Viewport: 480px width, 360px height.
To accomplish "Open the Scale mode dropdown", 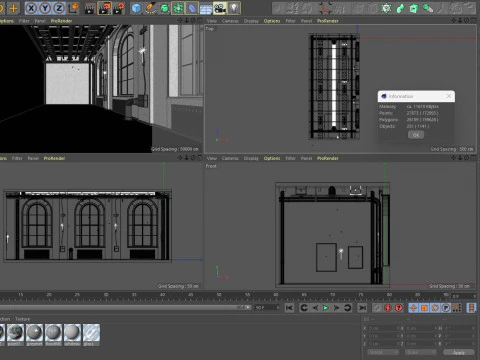I will [x=420, y=352].
